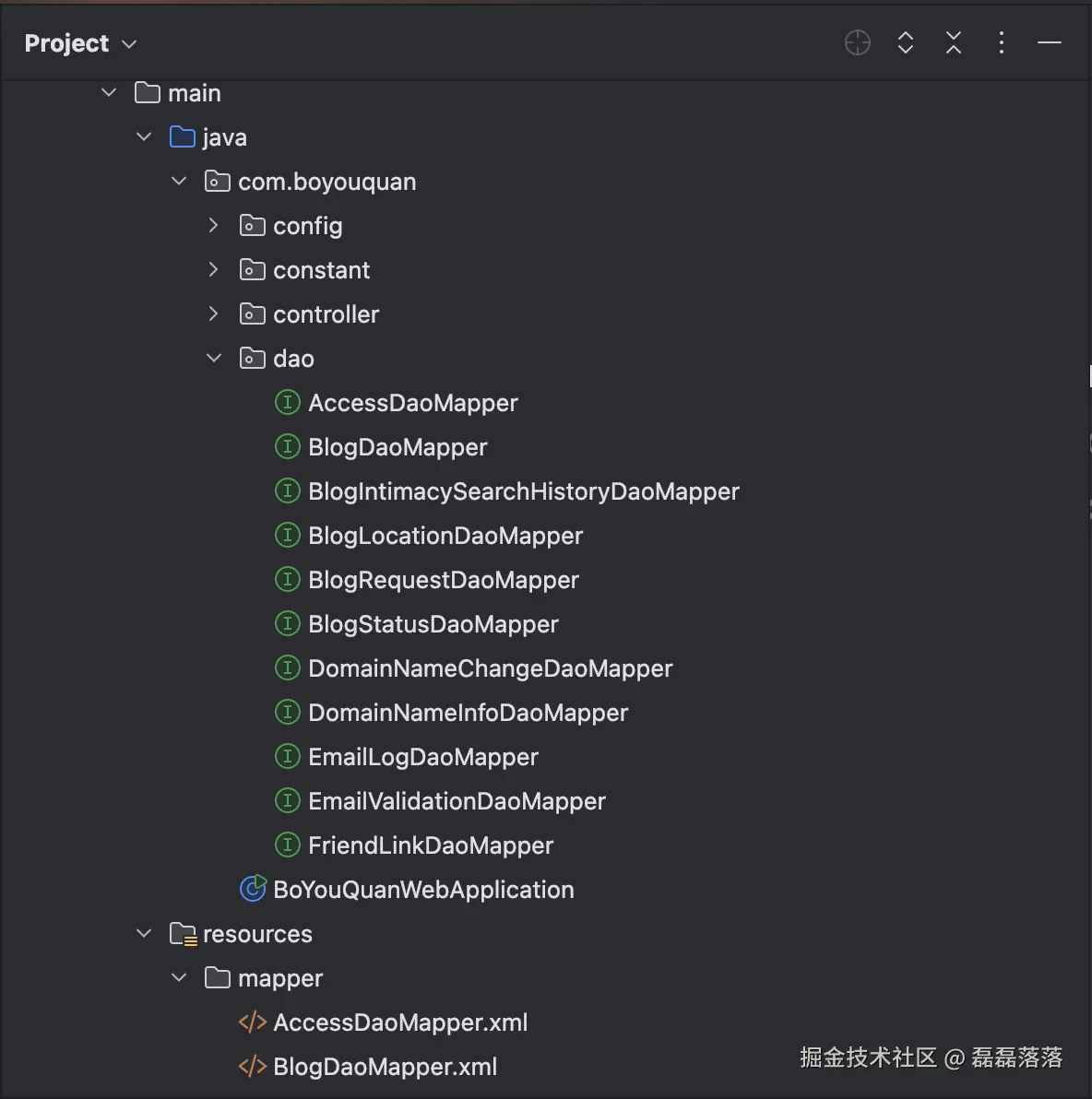Click the AccessDaoMapper.xml file icon
The image size is (1092, 1099).
coord(253,1022)
